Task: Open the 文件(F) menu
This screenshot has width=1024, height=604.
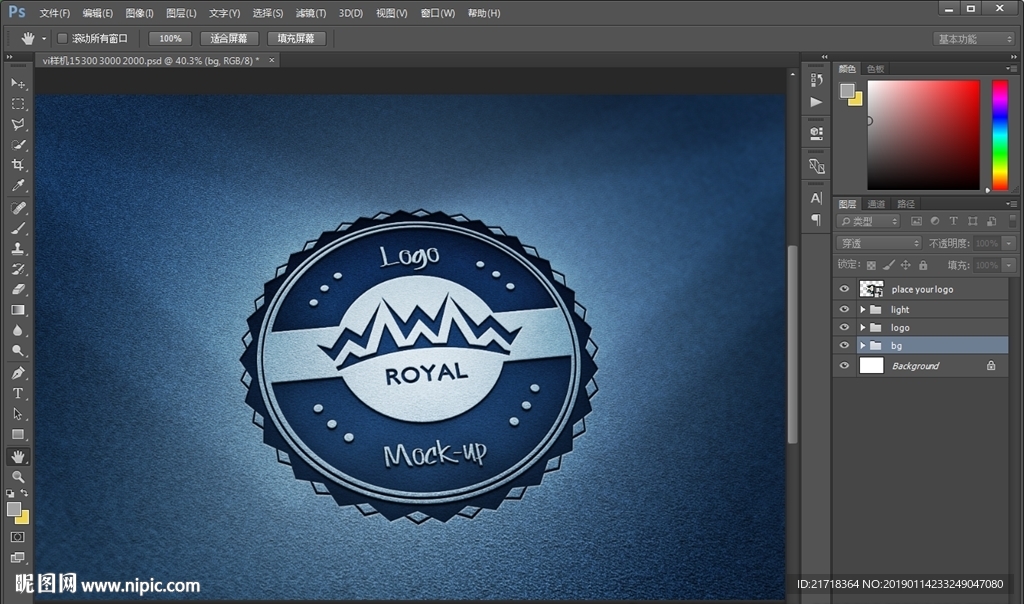Action: (54, 13)
